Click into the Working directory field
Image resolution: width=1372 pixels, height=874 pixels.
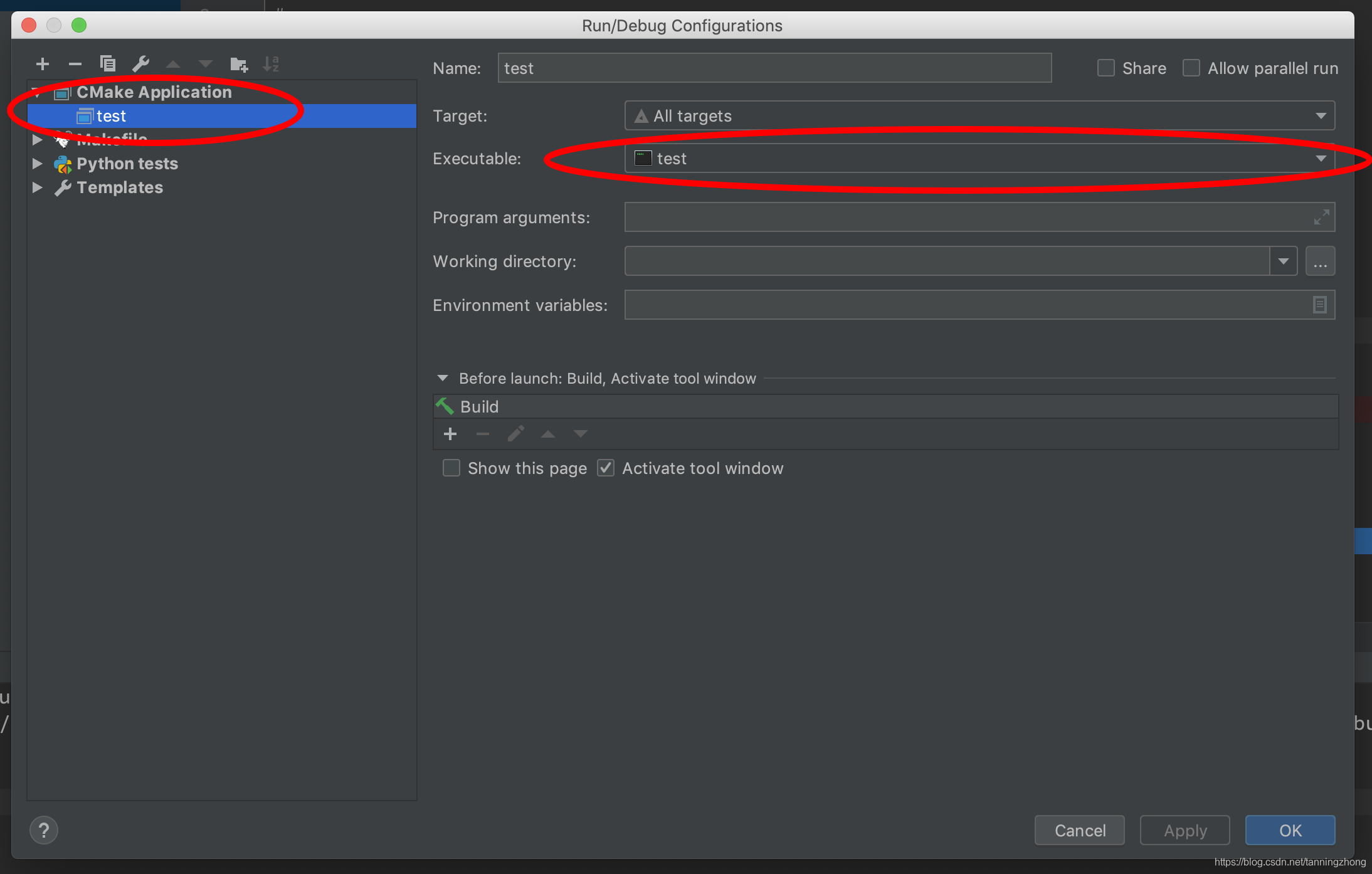(x=947, y=261)
